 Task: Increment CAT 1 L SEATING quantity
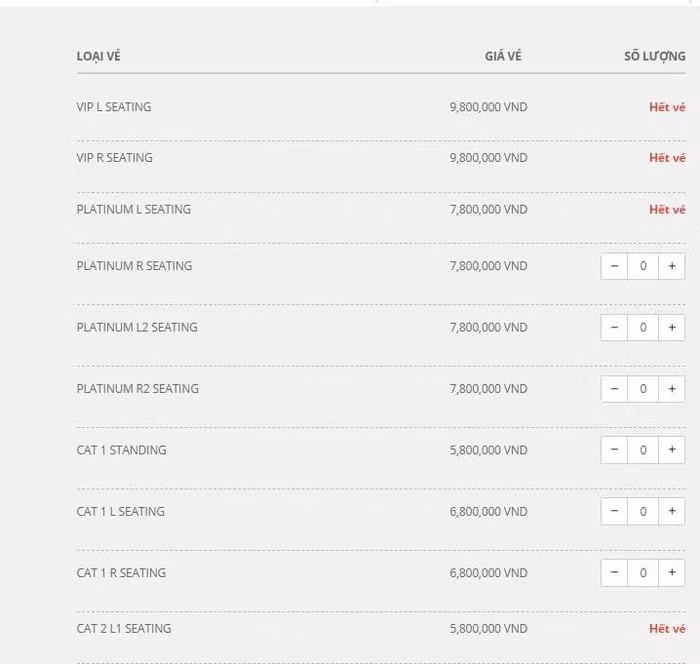672,512
